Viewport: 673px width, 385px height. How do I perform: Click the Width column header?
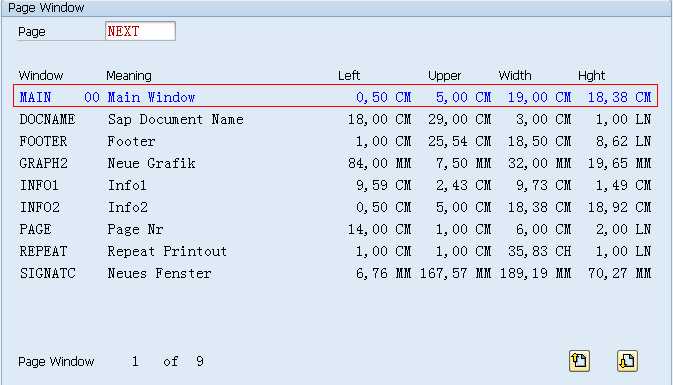(x=515, y=76)
